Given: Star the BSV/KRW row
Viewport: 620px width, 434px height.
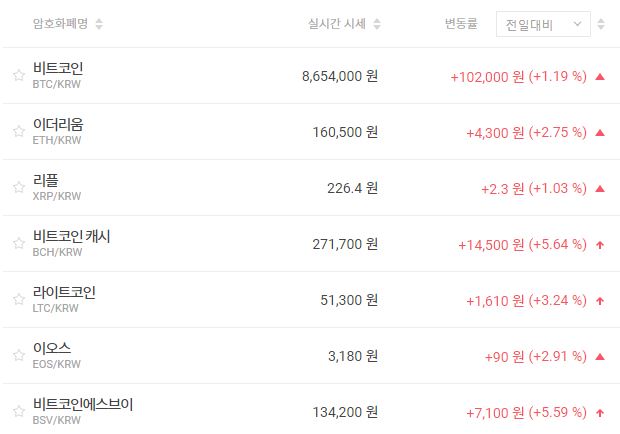Looking at the screenshot, I should [18, 411].
